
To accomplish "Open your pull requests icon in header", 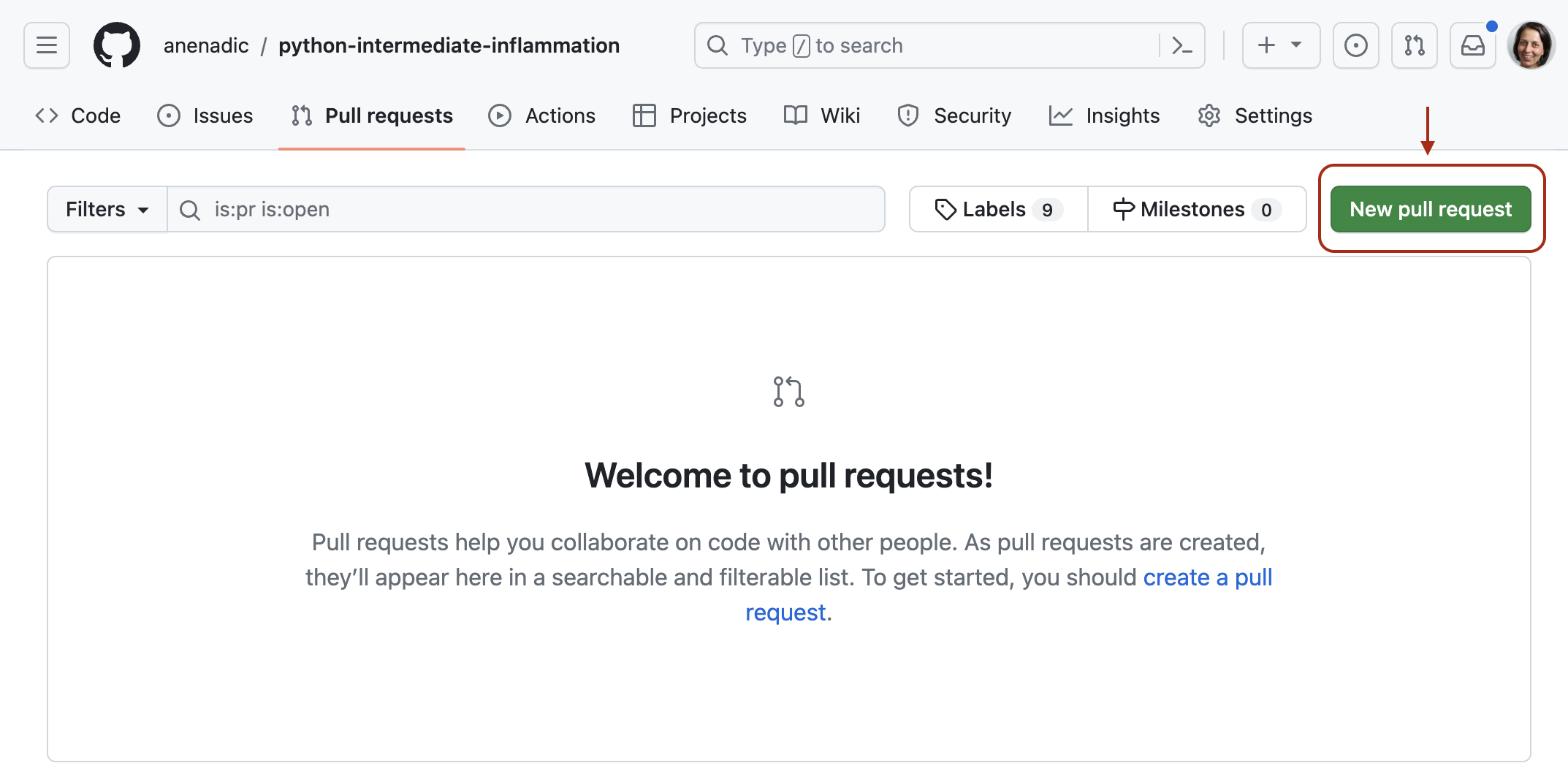I will (x=1414, y=45).
